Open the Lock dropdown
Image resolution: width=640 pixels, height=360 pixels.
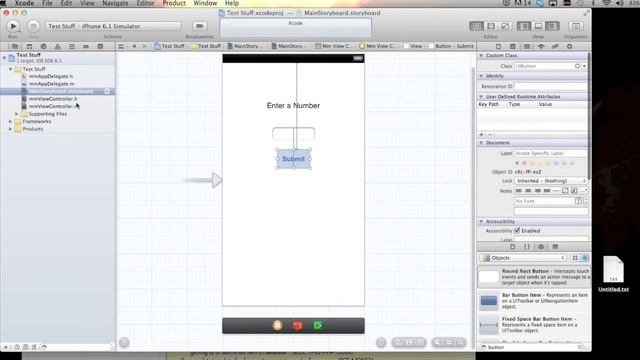click(551, 181)
